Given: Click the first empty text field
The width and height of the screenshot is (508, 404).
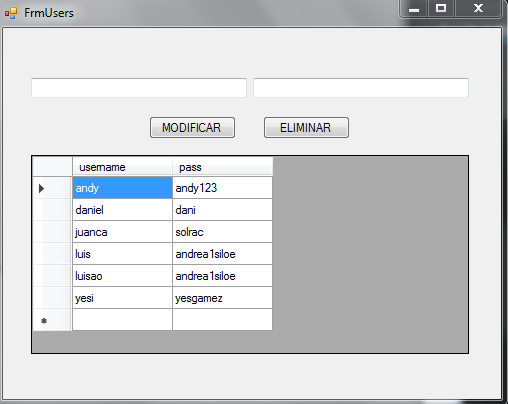Looking at the screenshot, I should tap(139, 88).
